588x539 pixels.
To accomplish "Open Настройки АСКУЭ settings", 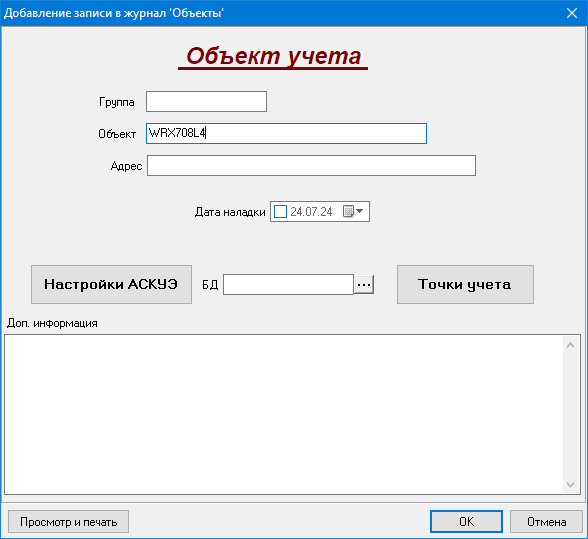I will click(111, 284).
